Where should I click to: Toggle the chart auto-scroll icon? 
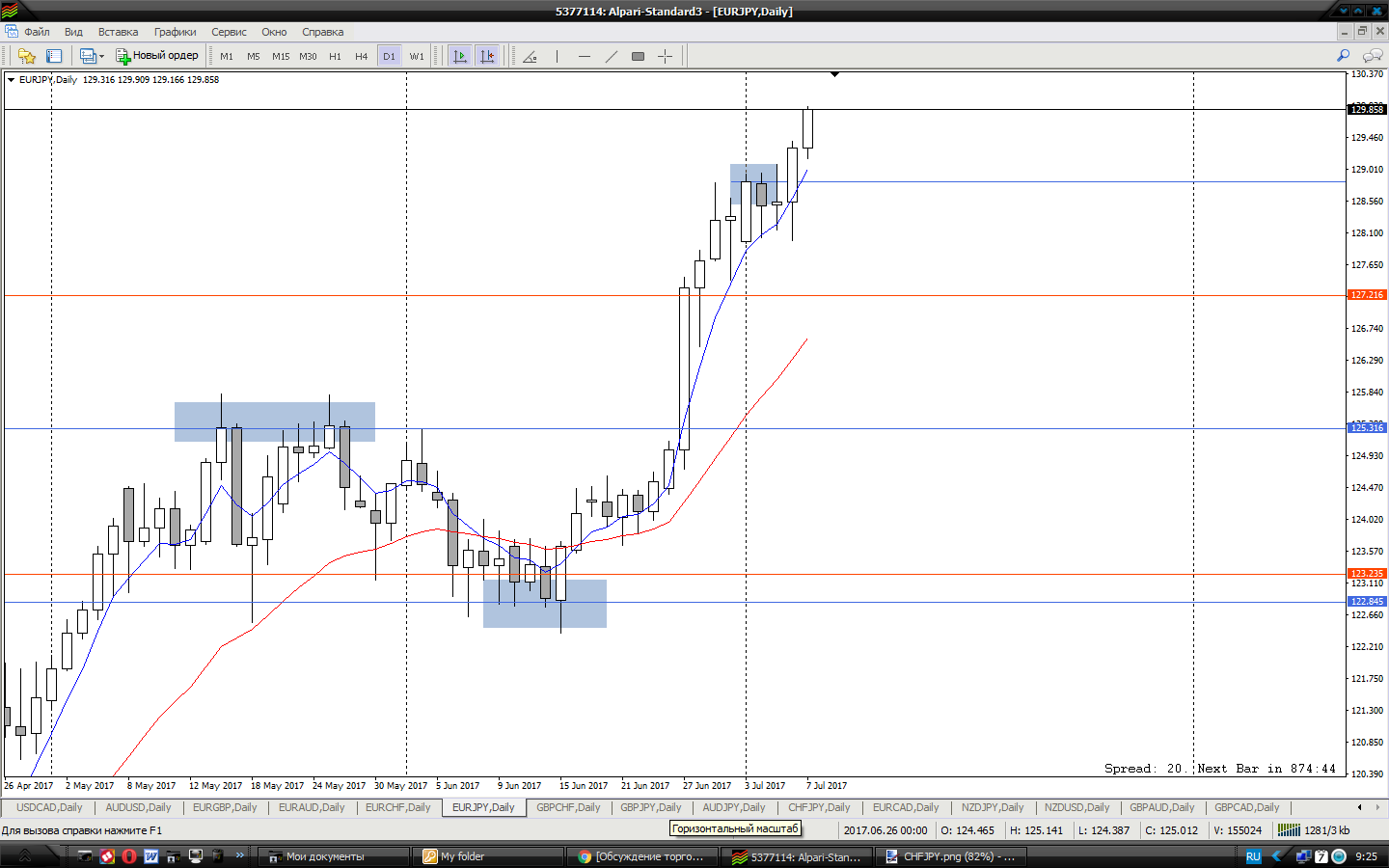[x=460, y=56]
